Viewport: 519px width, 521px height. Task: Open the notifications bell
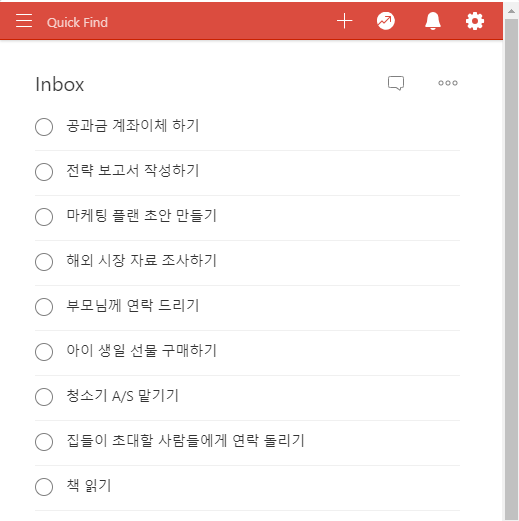pos(433,21)
